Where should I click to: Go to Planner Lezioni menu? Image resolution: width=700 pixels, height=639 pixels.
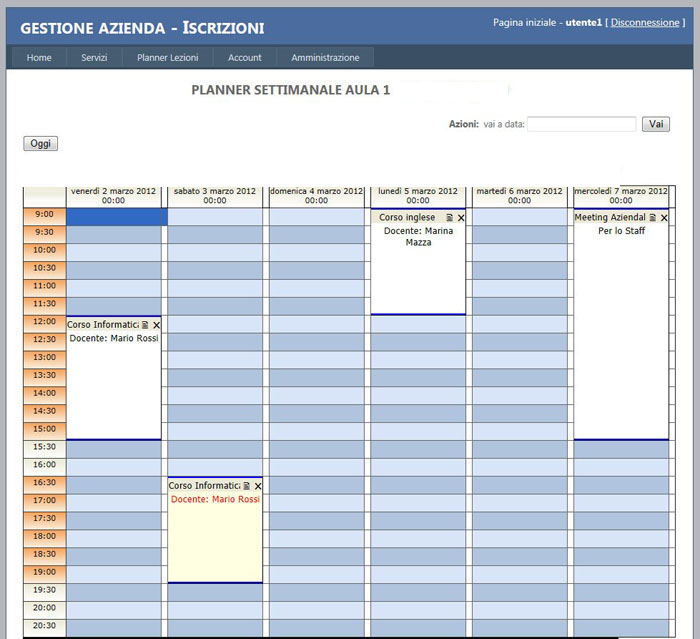tap(167, 58)
